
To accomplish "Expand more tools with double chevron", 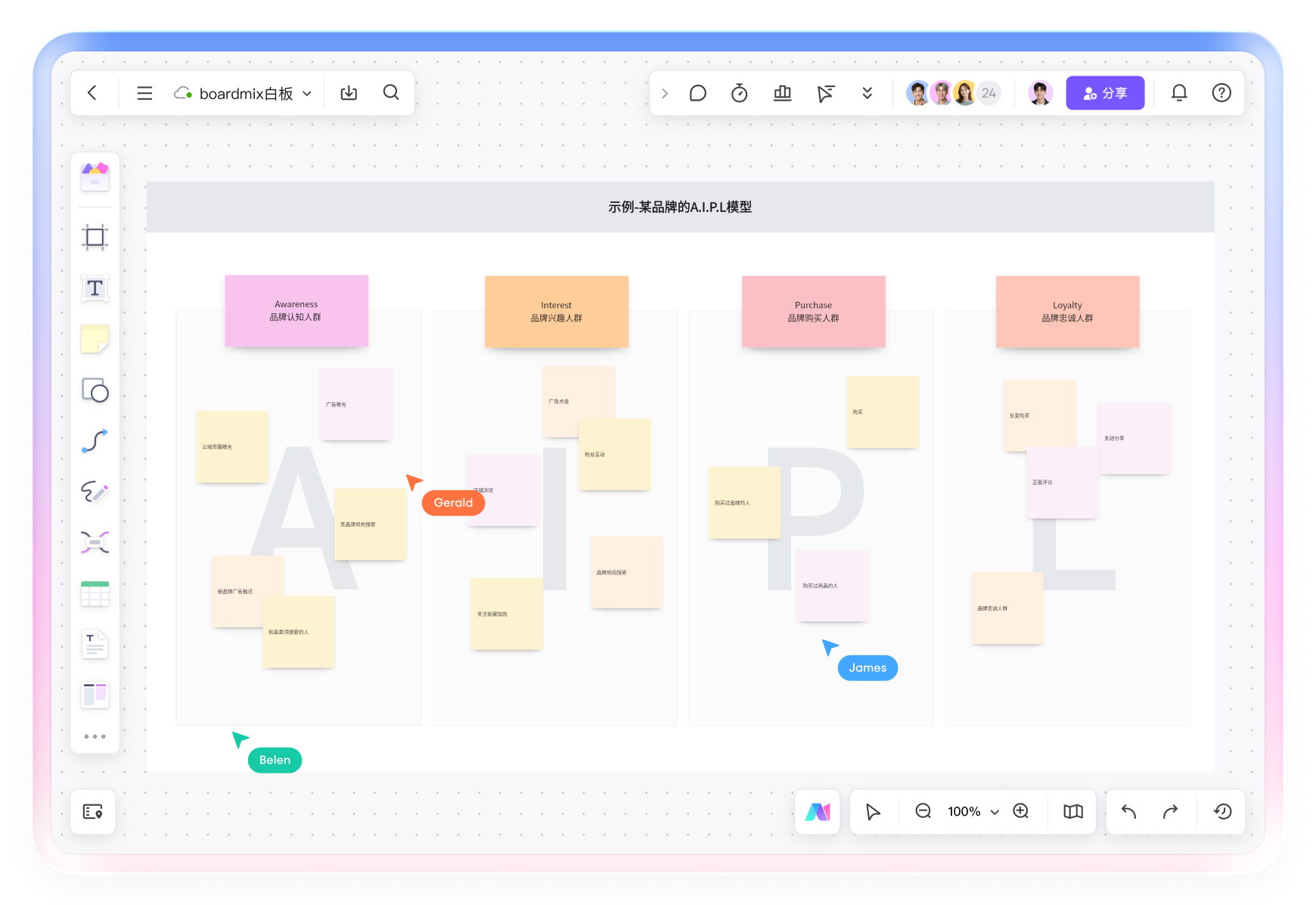I will (x=867, y=93).
